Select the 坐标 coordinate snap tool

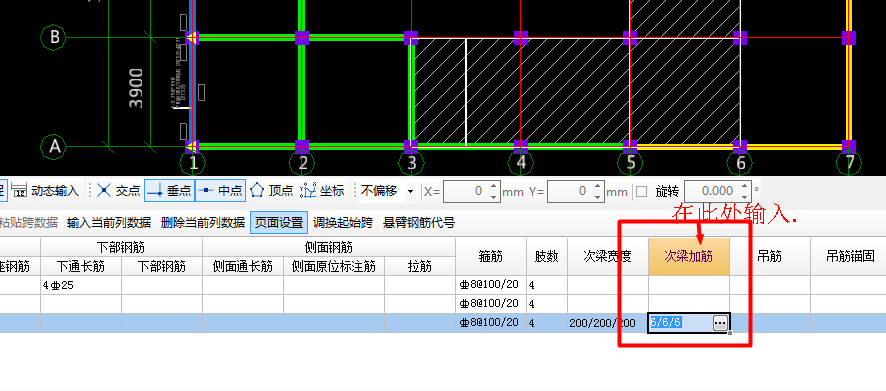click(322, 191)
